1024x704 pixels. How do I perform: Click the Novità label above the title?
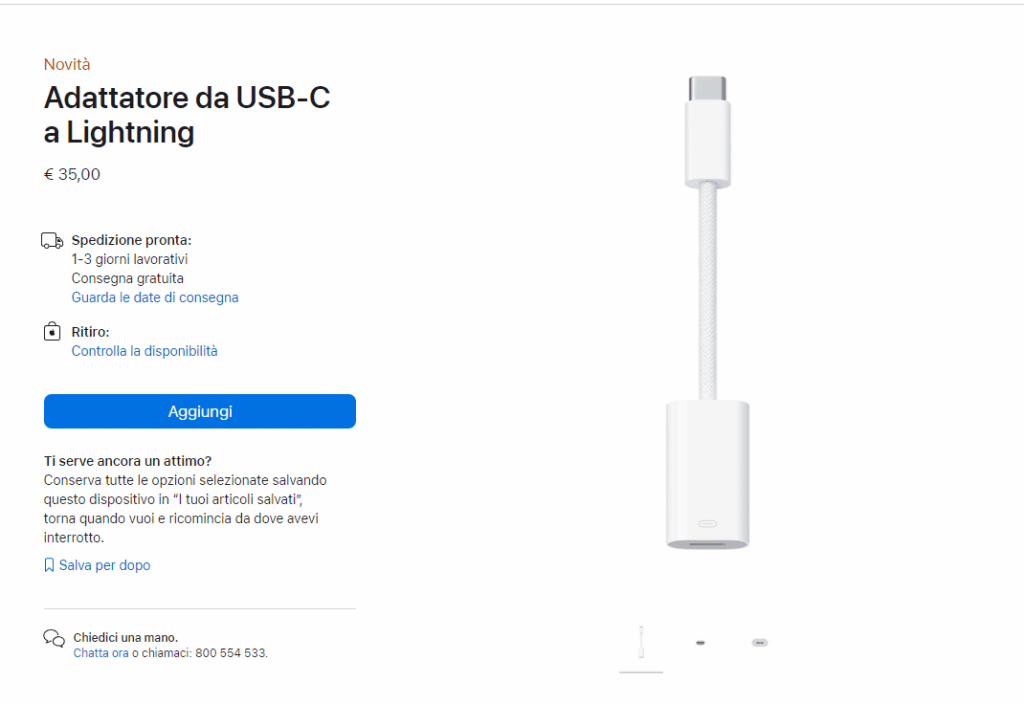pyautogui.click(x=67, y=64)
